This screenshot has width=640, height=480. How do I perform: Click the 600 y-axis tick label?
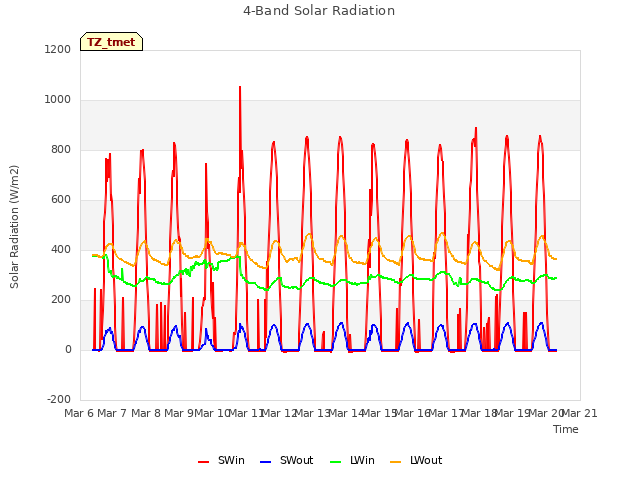[x=61, y=200]
